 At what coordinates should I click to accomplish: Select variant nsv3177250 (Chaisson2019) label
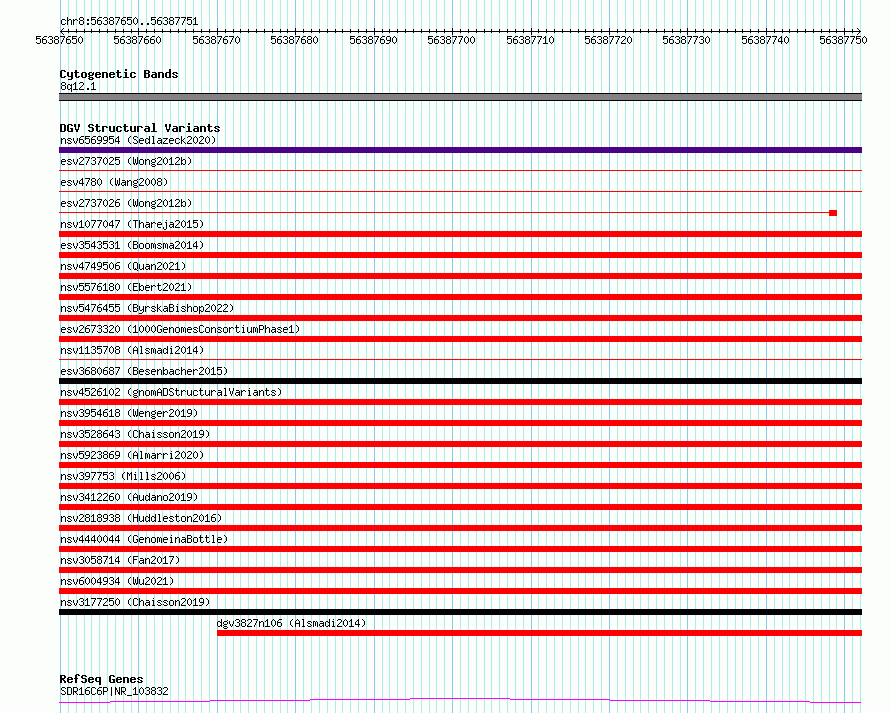pos(135,602)
